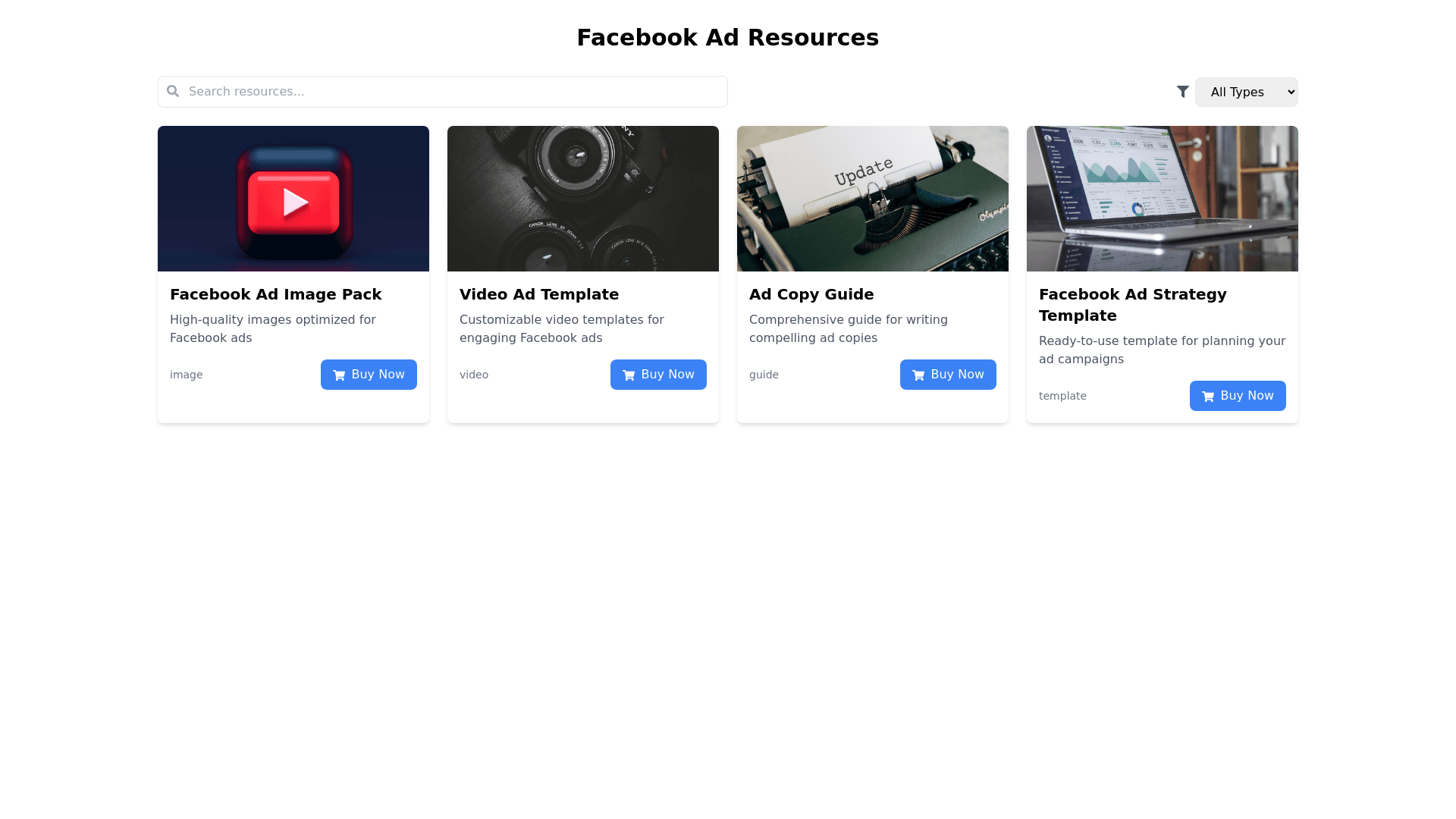Click the camera lenses thumbnail image
This screenshot has width=1456, height=819.
coord(583,199)
